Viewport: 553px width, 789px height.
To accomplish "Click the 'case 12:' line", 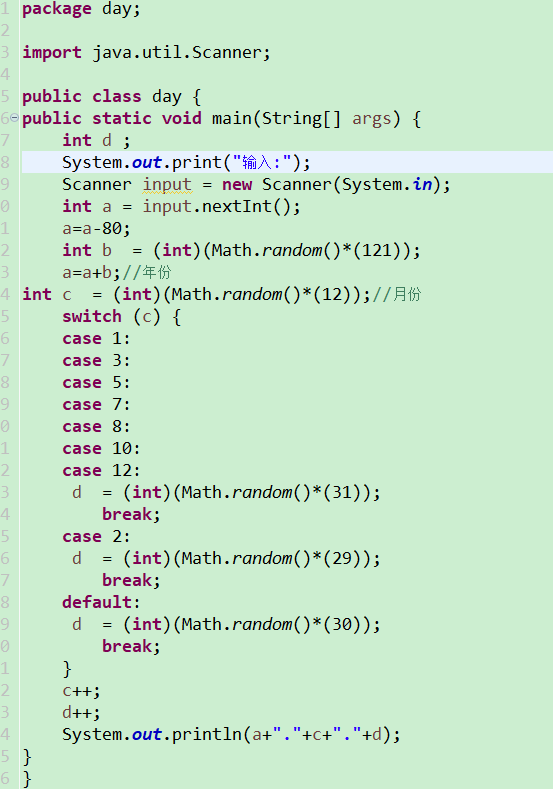I will coord(101,470).
